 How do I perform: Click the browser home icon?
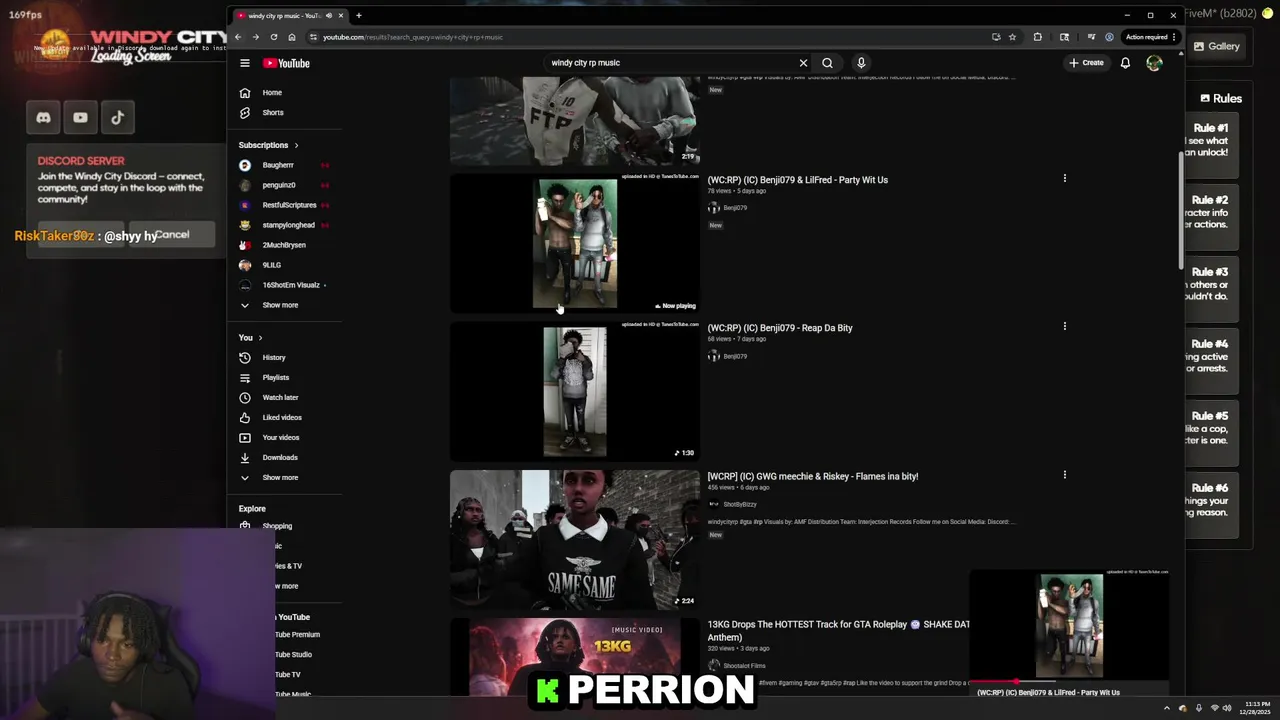[292, 37]
